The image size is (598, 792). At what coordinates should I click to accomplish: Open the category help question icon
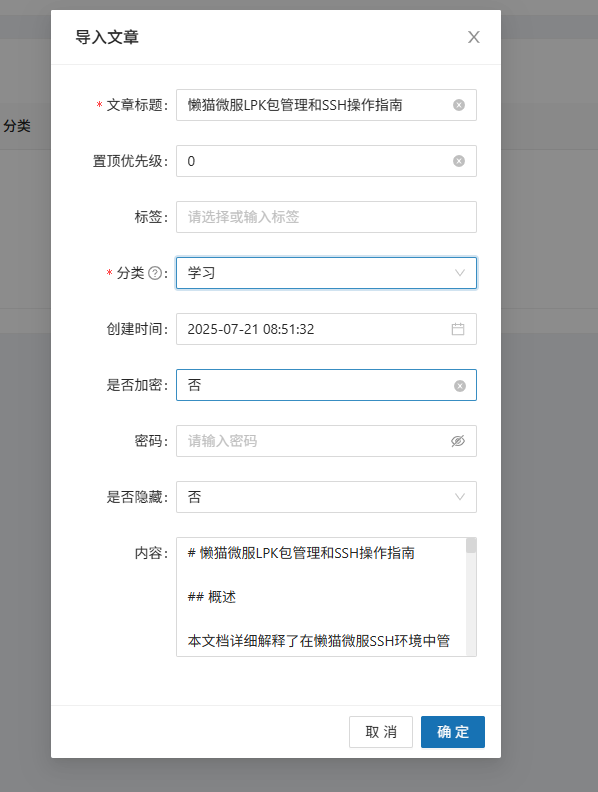(156, 273)
